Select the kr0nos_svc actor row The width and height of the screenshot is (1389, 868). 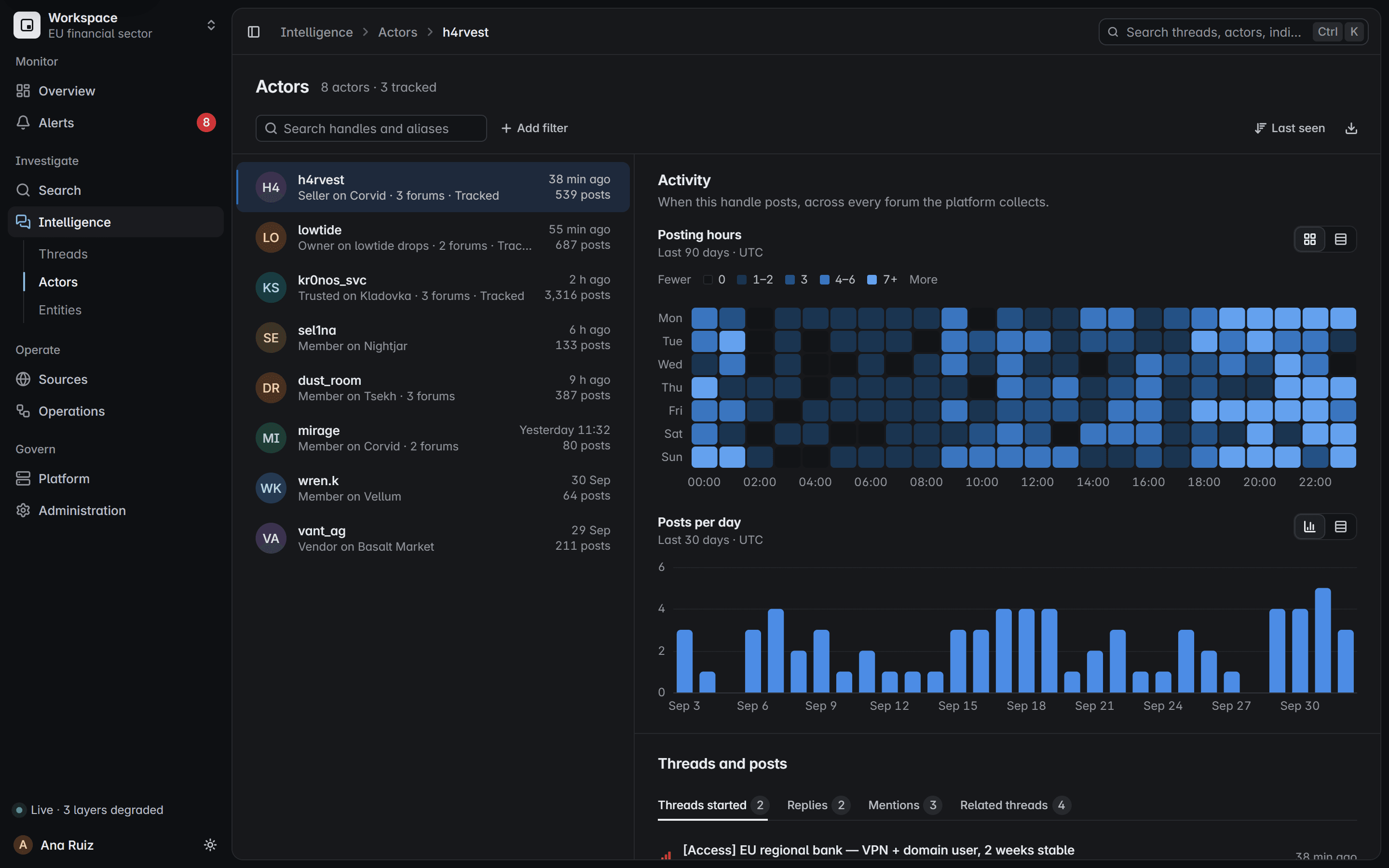point(433,287)
